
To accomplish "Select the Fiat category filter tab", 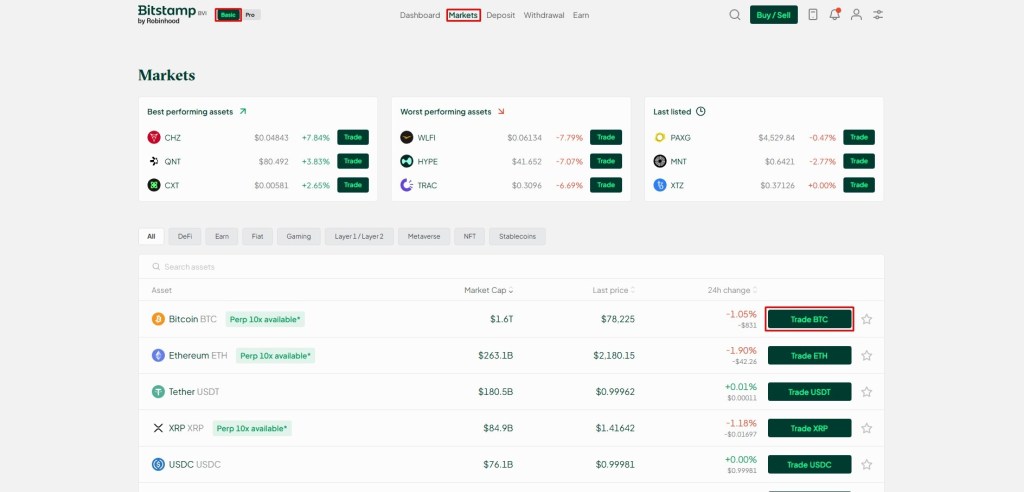I will [257, 237].
